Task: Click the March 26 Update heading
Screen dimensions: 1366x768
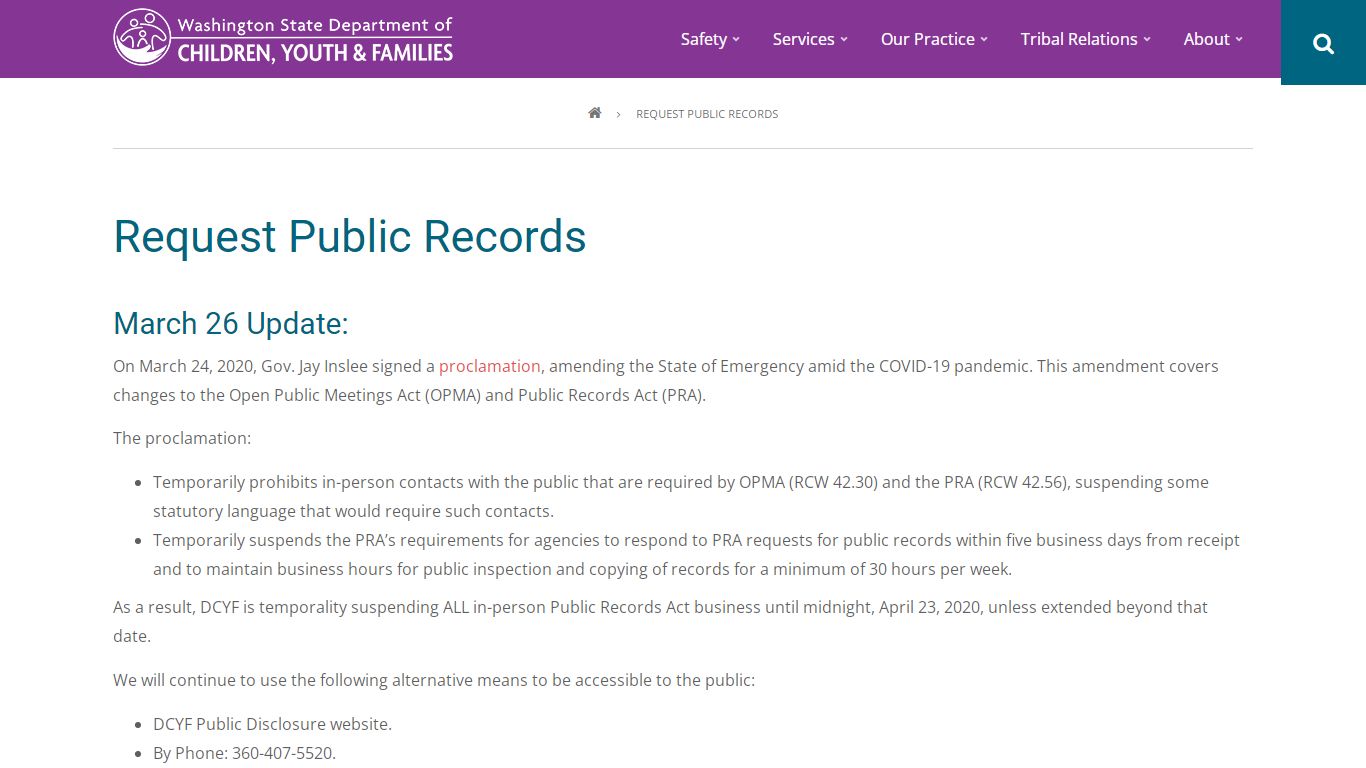Action: pyautogui.click(x=231, y=323)
